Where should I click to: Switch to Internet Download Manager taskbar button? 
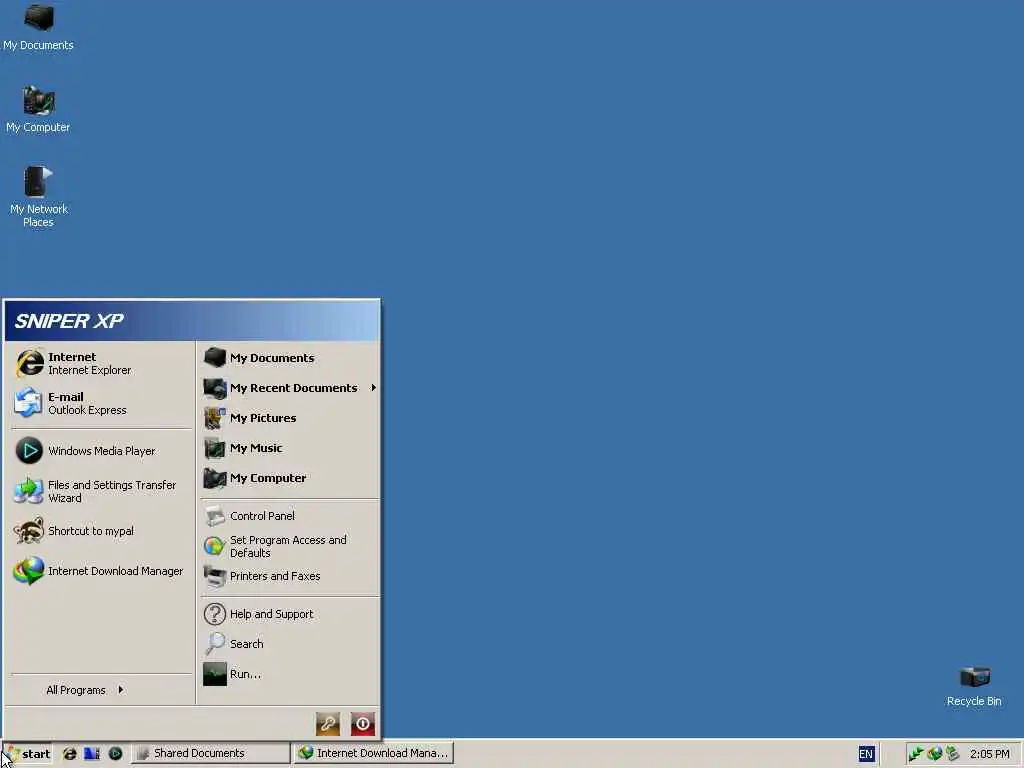374,753
